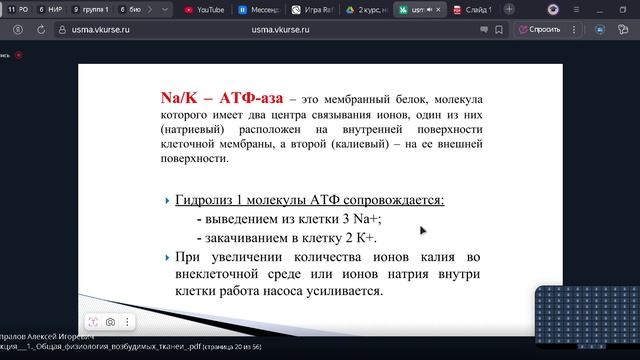Expand the tab groups dropdown arrow

click(164, 9)
